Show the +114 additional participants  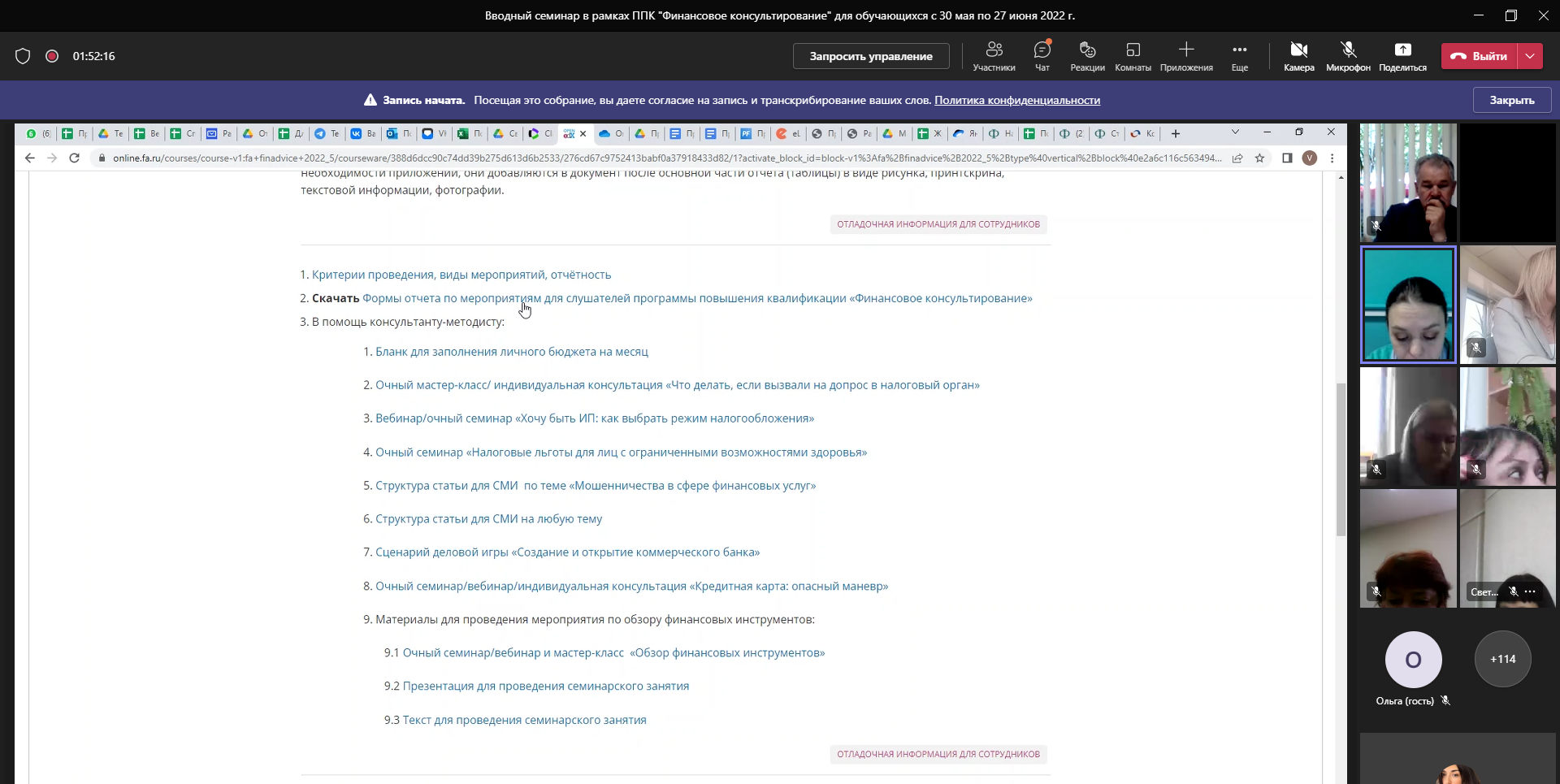coord(1502,659)
